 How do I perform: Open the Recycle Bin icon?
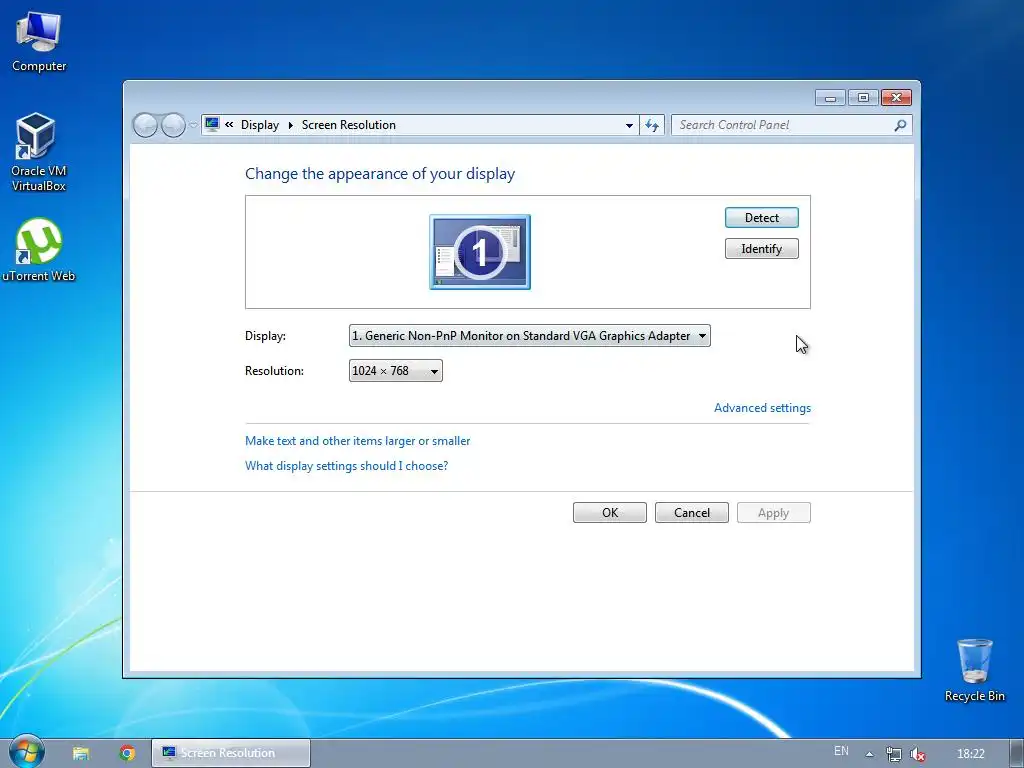[x=974, y=670]
